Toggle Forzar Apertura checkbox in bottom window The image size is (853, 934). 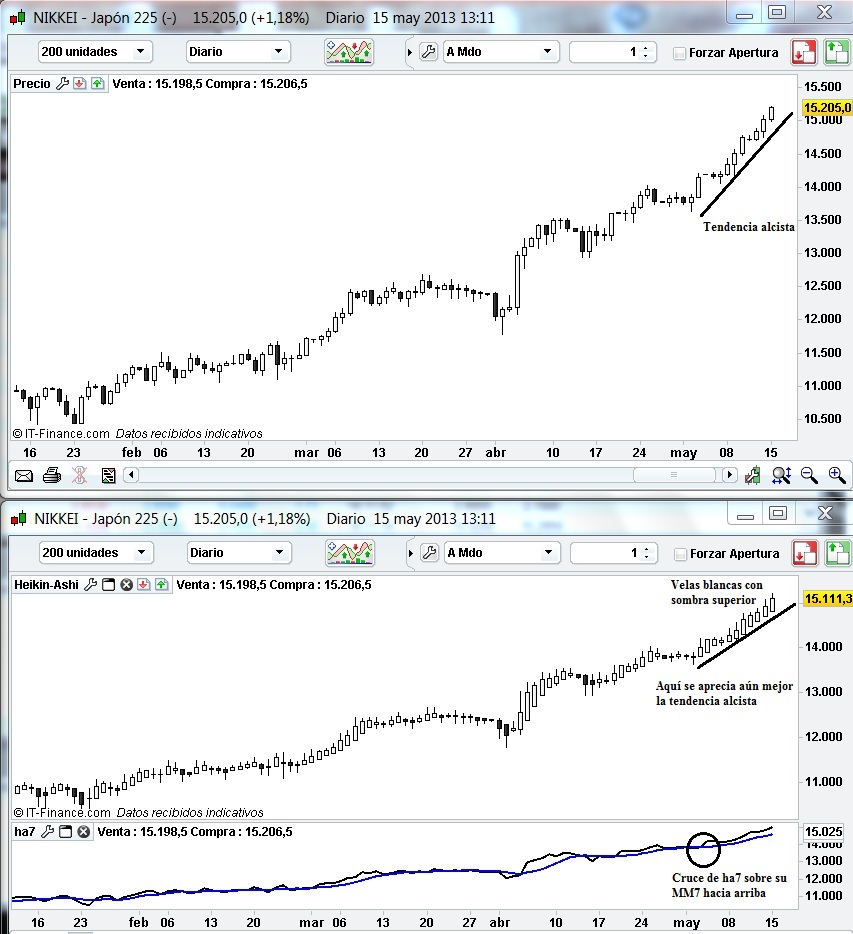click(680, 554)
